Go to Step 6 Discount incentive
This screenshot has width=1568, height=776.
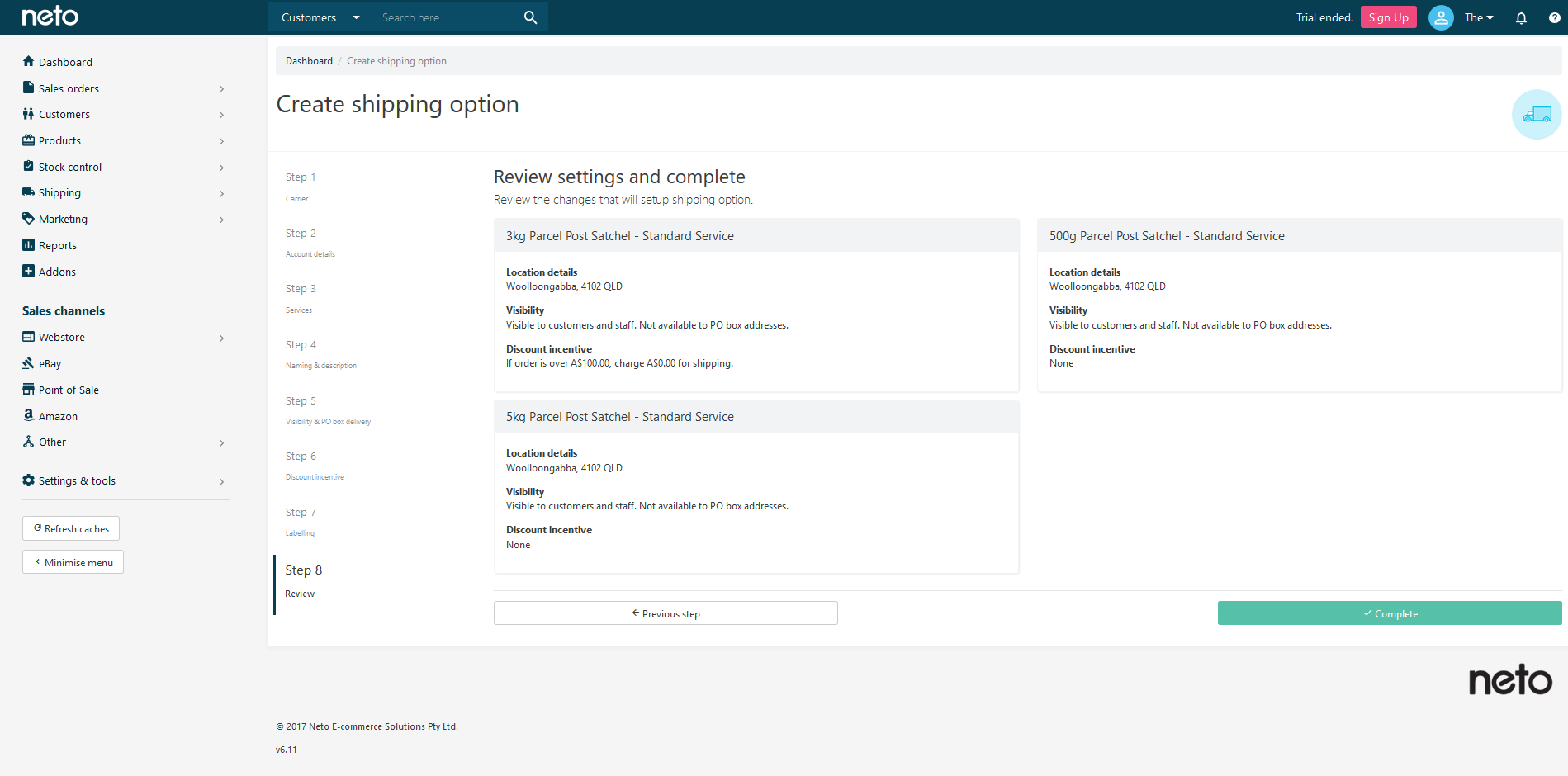click(x=315, y=466)
